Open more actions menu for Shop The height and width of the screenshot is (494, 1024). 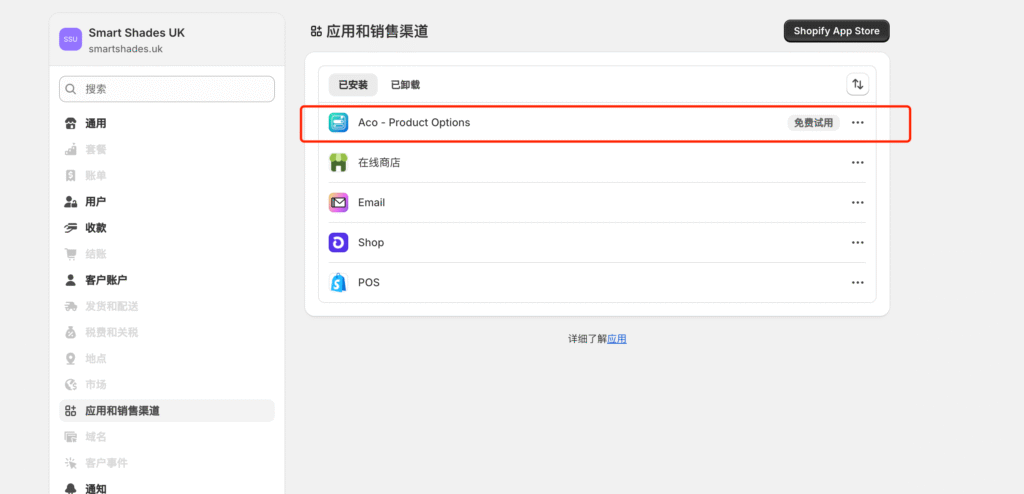[x=857, y=242]
